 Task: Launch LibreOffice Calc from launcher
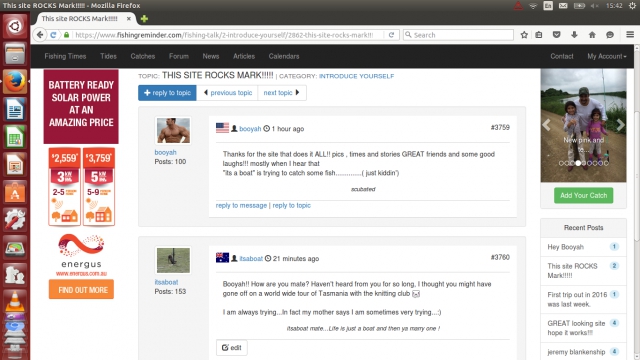(x=15, y=137)
